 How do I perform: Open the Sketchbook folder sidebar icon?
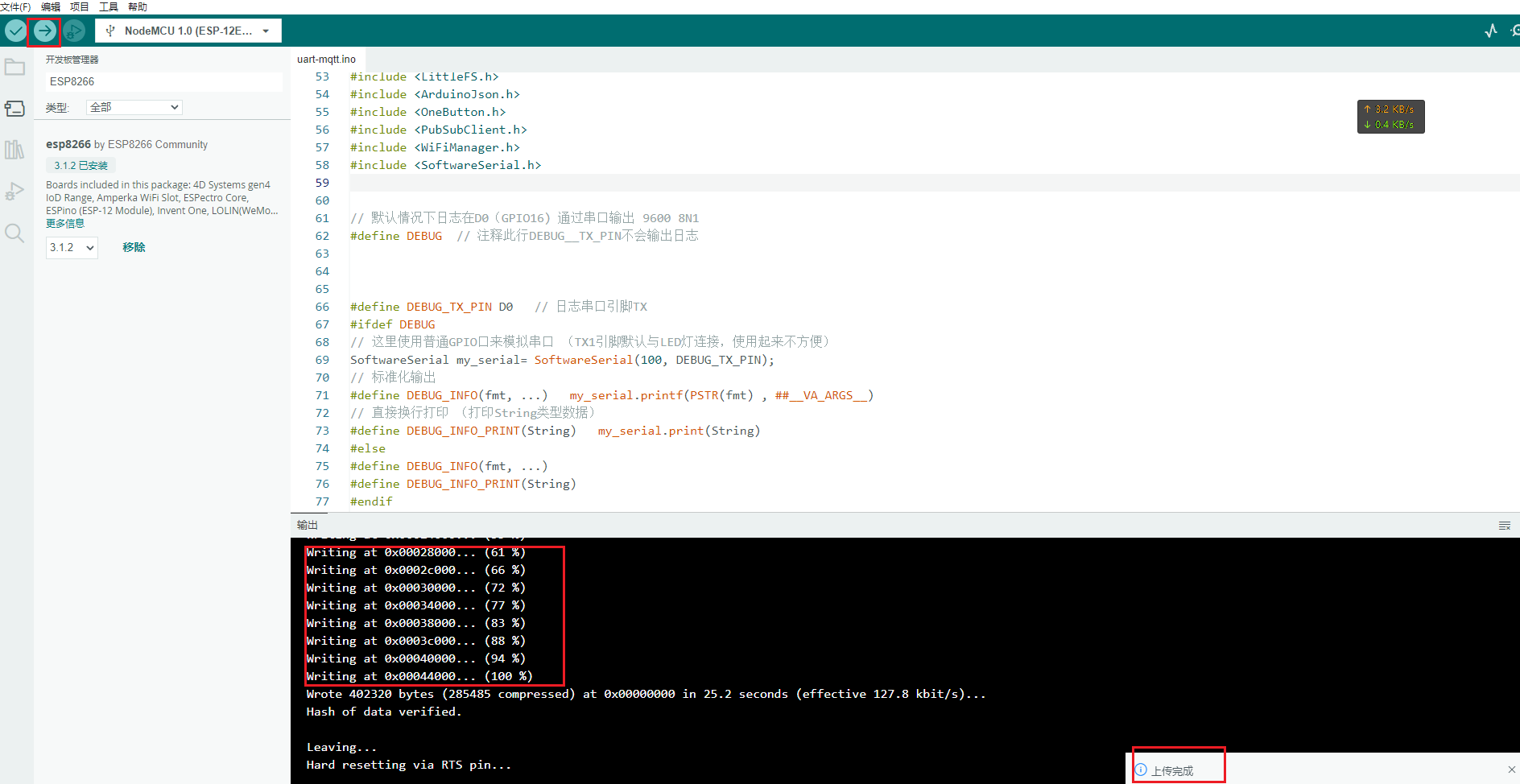[x=14, y=68]
